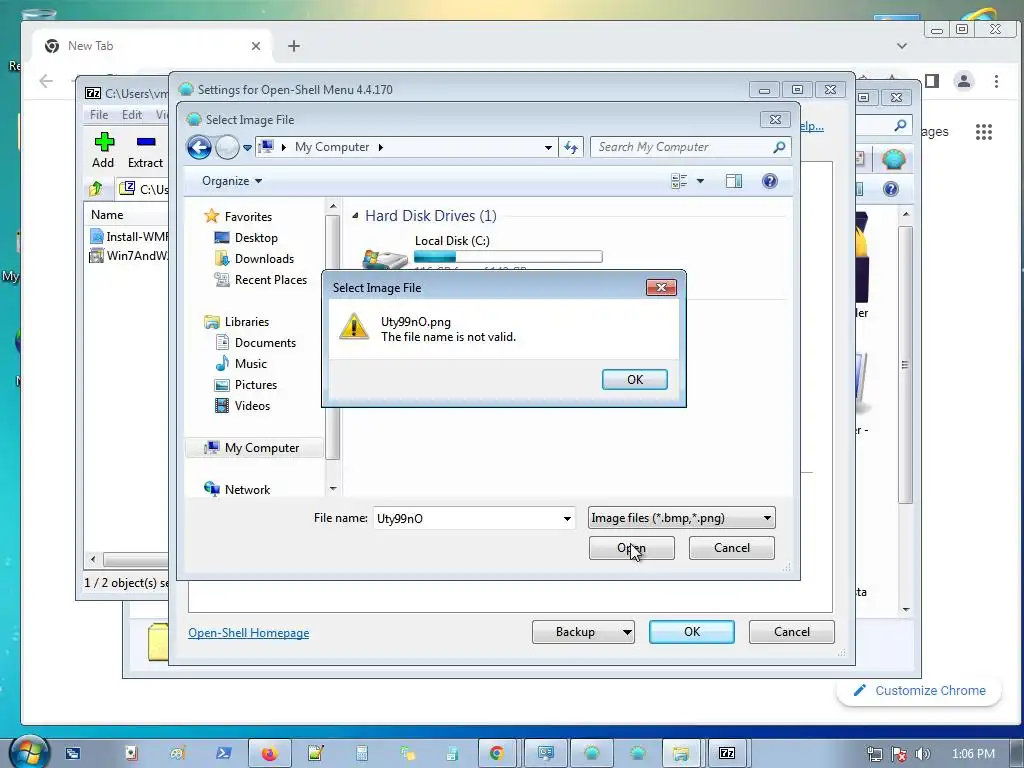Screen dimensions: 1024x768
Task: Click OK in the invalid file name warning
Action: pos(634,379)
